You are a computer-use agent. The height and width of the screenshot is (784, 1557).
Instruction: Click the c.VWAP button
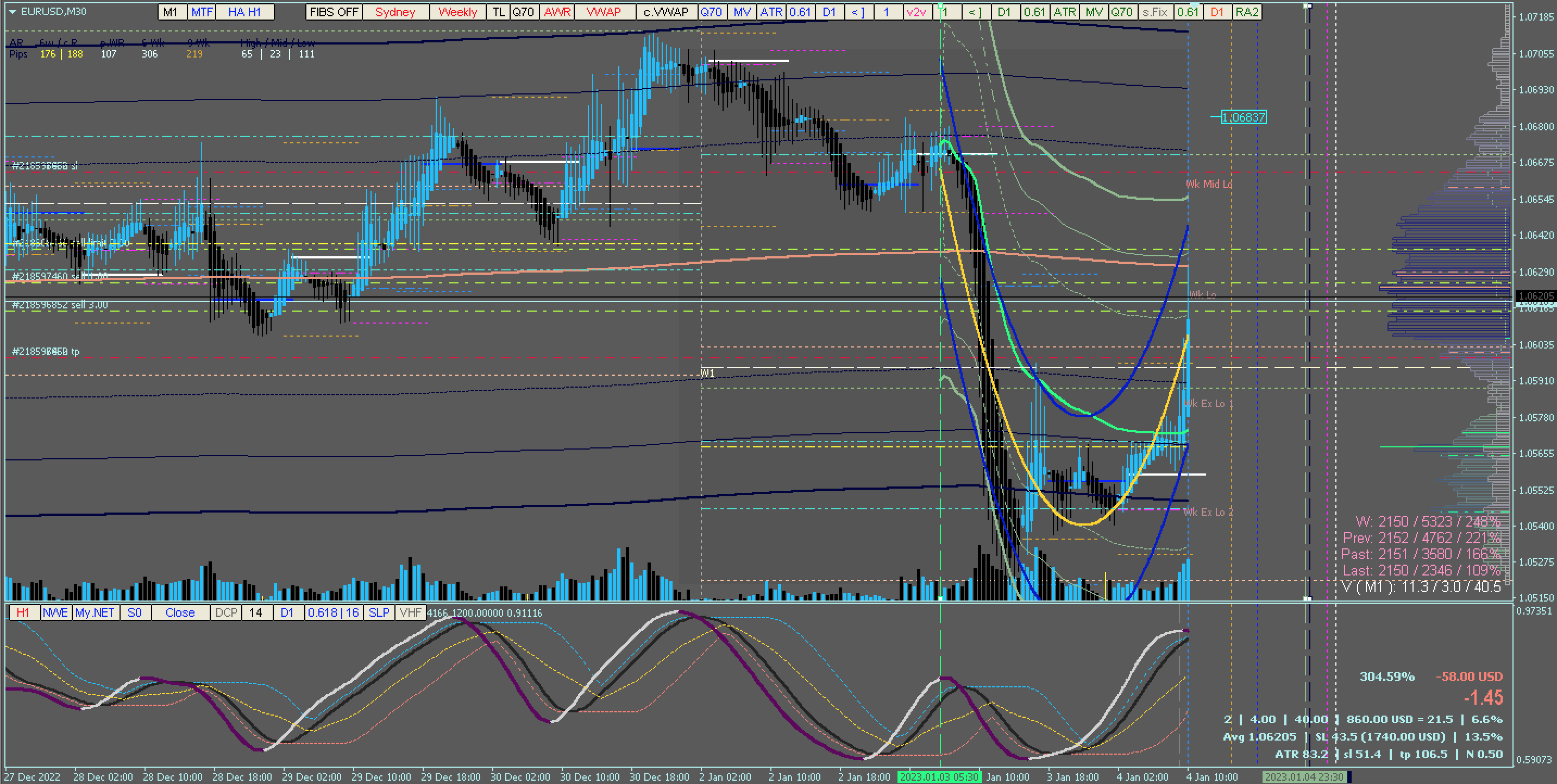pyautogui.click(x=666, y=12)
